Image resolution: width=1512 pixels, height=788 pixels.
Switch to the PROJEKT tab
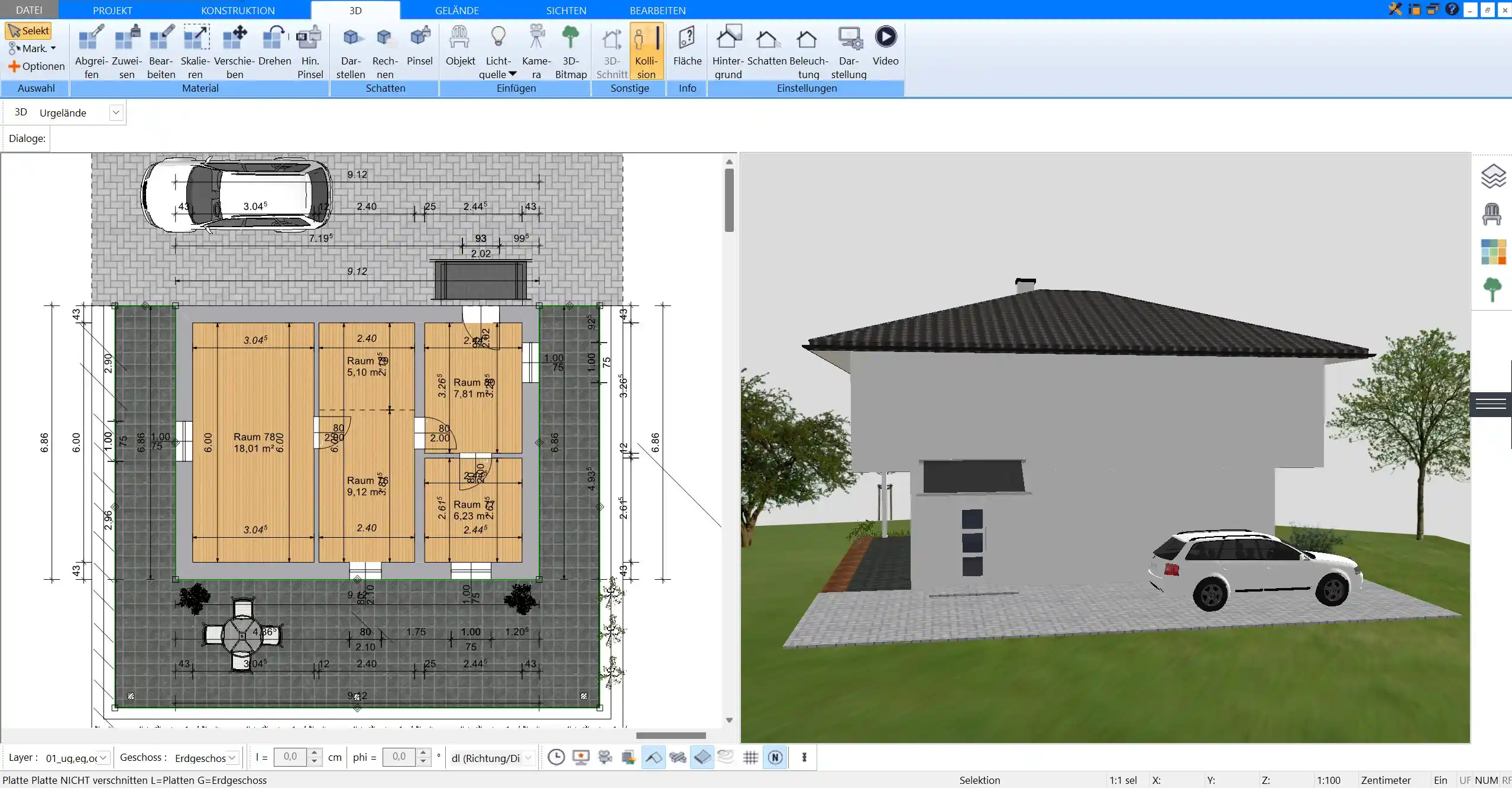[112, 10]
